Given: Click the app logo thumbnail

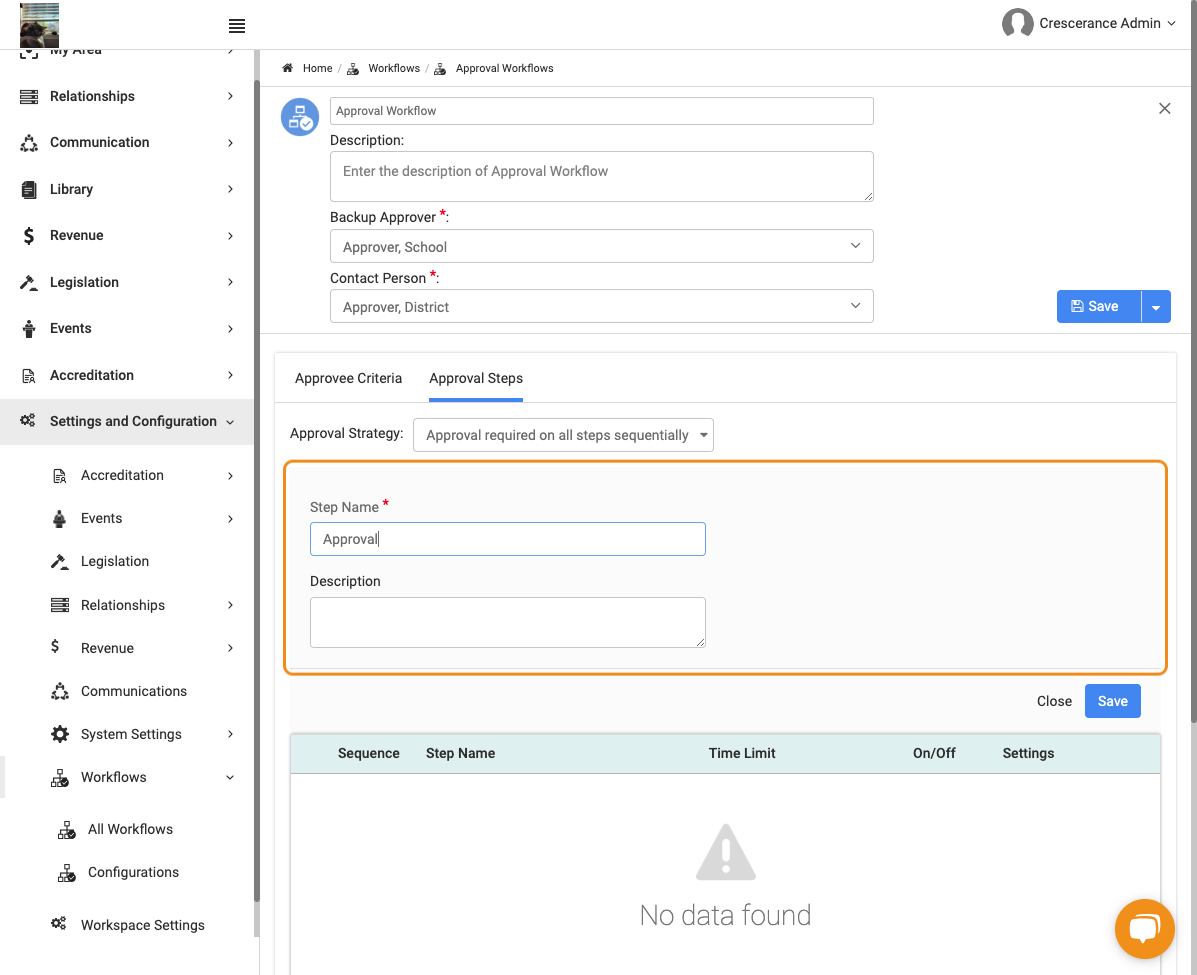Looking at the screenshot, I should coord(39,24).
